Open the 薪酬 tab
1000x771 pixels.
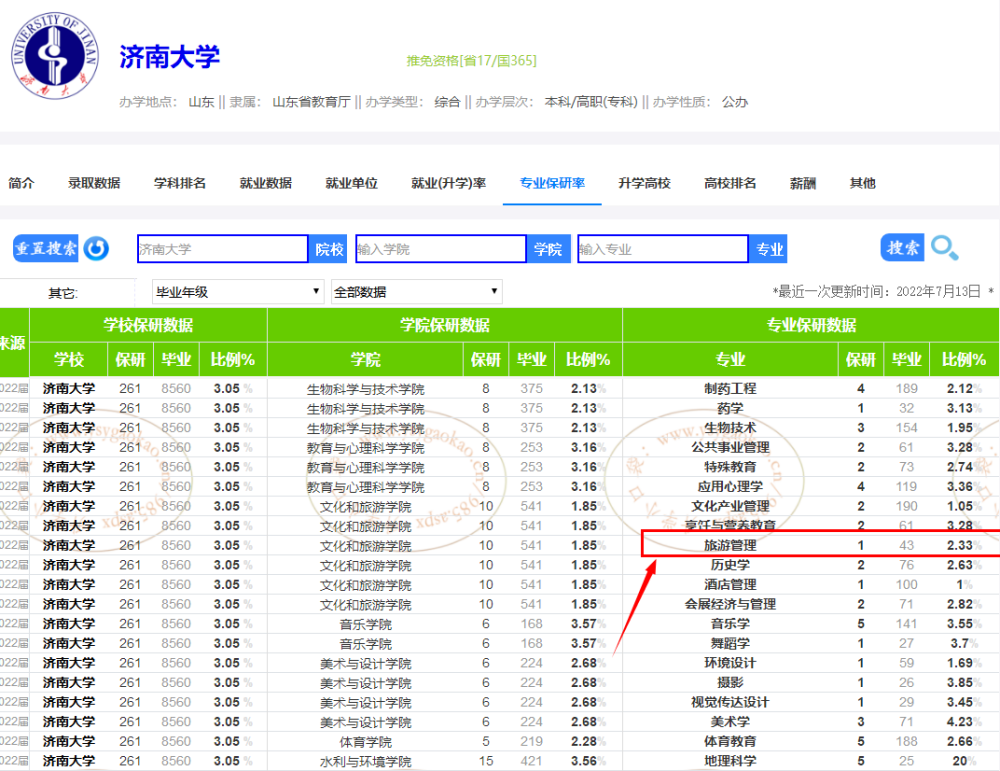tap(803, 183)
